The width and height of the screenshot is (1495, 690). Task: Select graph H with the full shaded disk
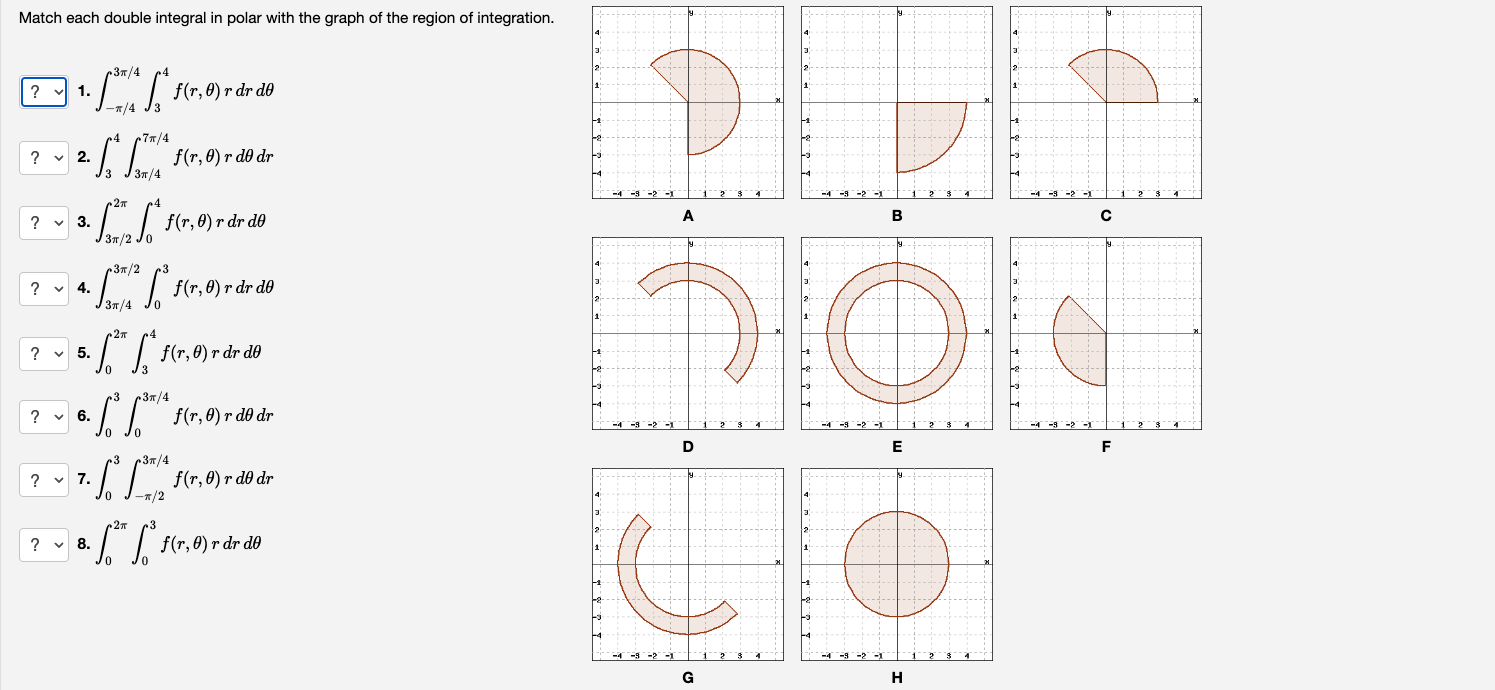pos(896,563)
